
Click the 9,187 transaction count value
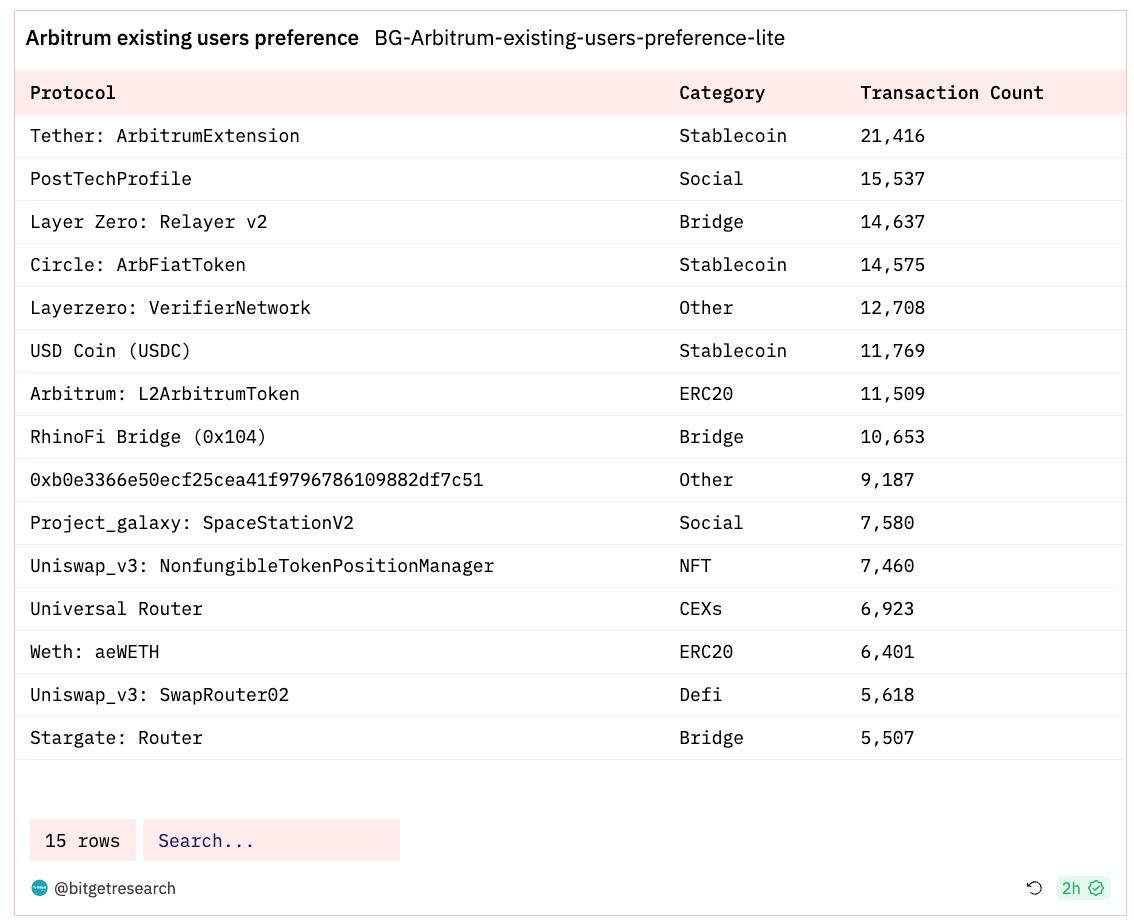[x=887, y=480]
